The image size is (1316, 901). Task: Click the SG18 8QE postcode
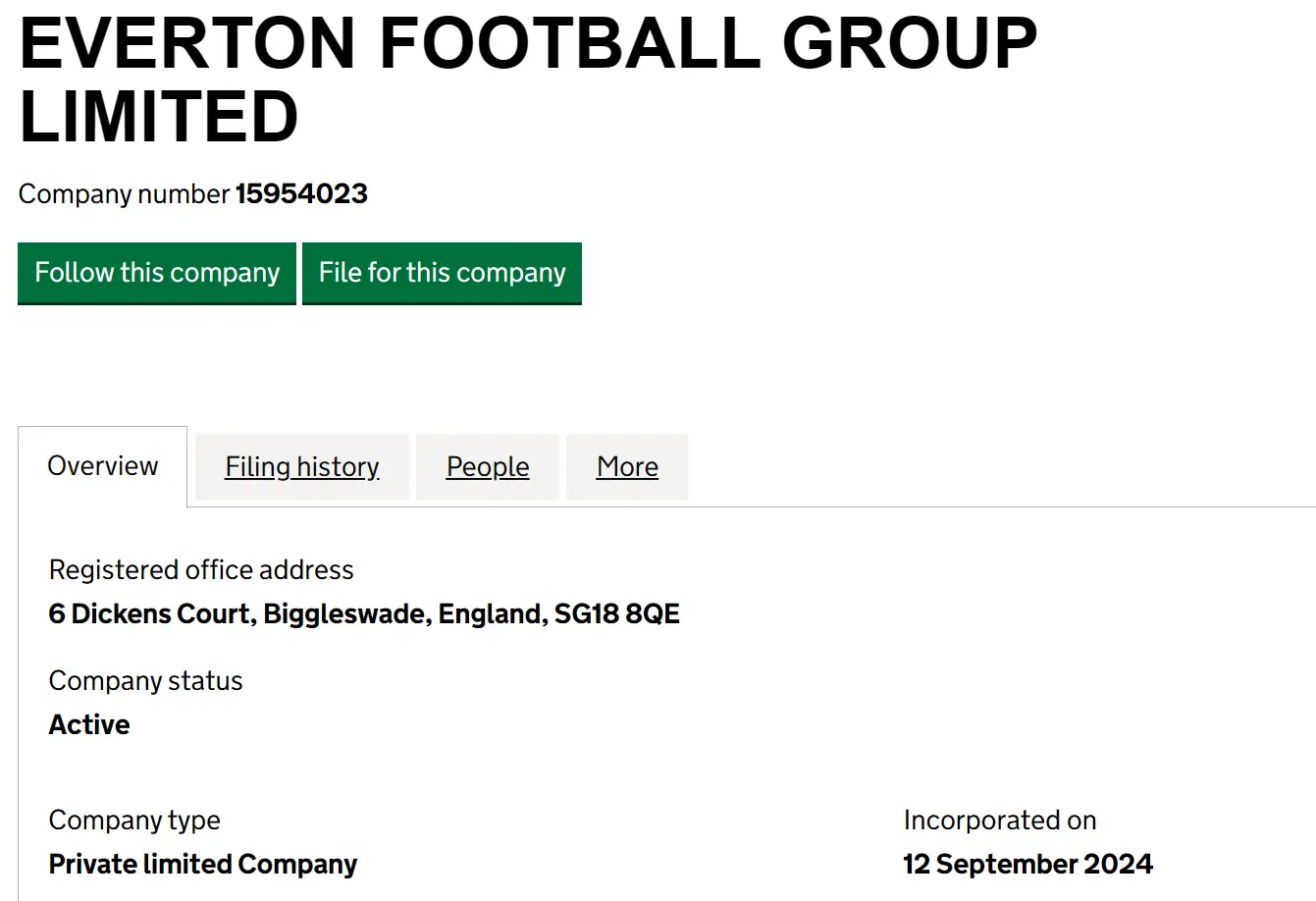(616, 614)
